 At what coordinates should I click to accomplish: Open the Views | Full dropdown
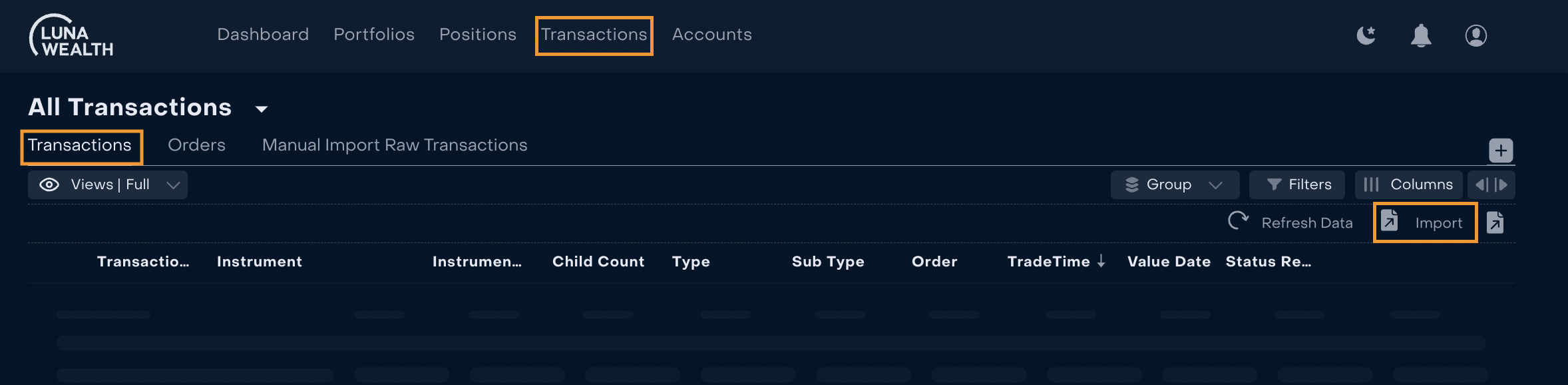(x=108, y=185)
